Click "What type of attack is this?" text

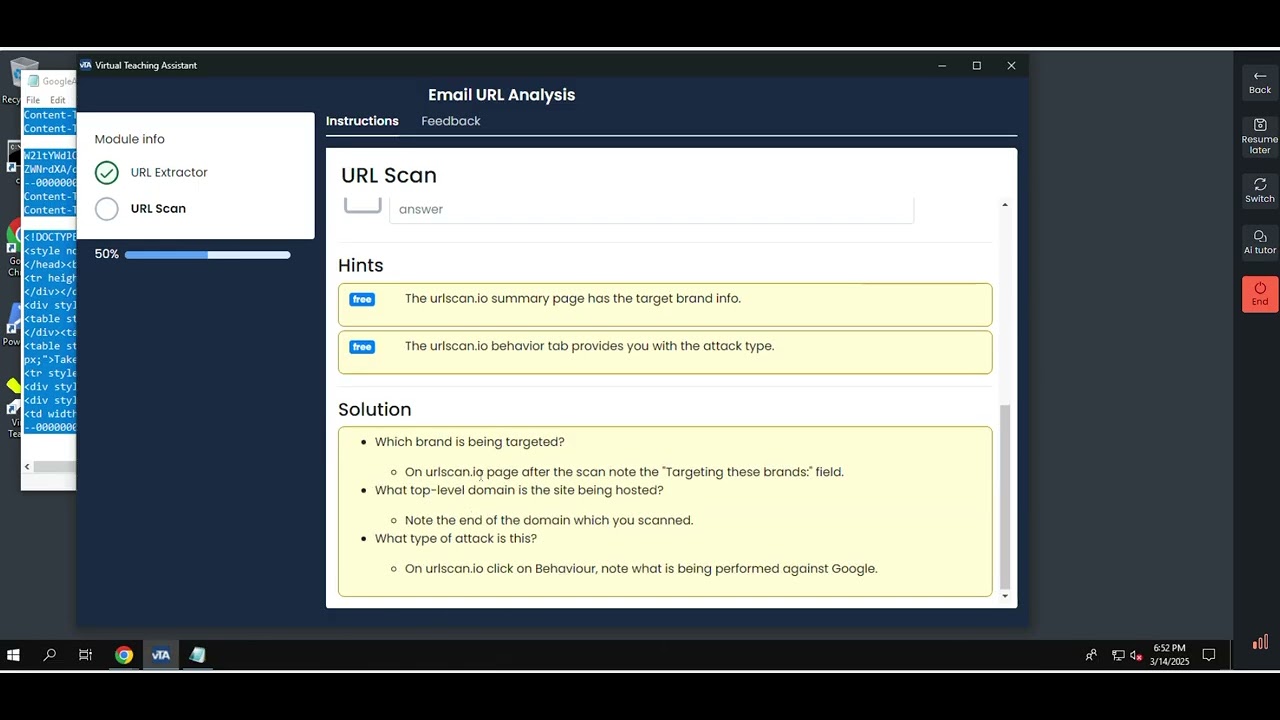click(456, 539)
